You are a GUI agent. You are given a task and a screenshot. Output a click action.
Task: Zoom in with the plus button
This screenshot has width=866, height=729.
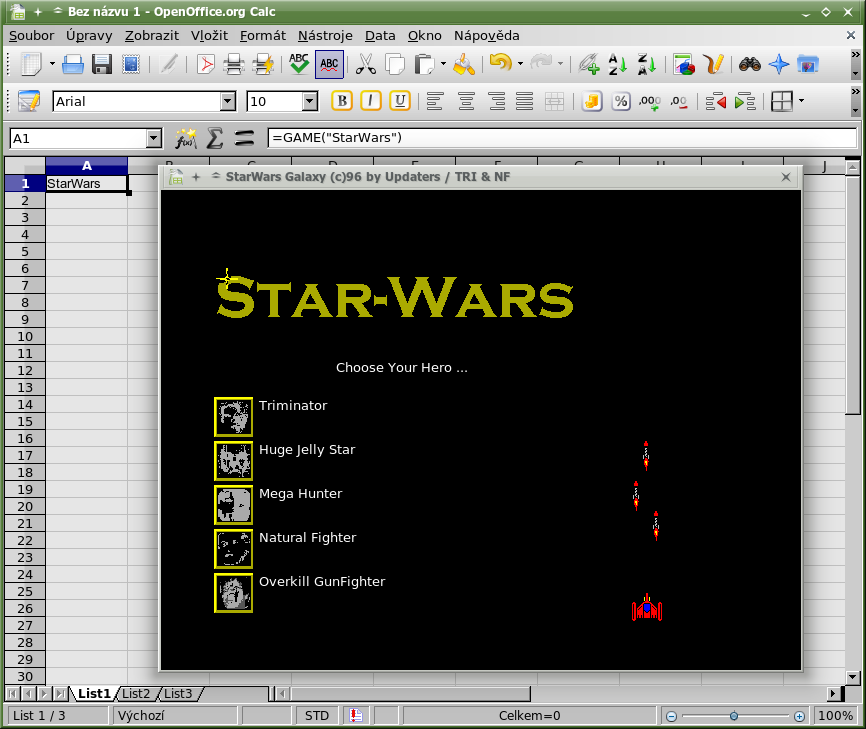coord(799,716)
